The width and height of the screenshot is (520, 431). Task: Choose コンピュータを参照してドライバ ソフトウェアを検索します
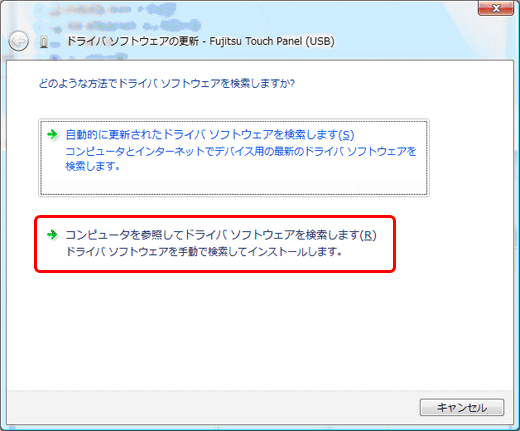(x=221, y=235)
